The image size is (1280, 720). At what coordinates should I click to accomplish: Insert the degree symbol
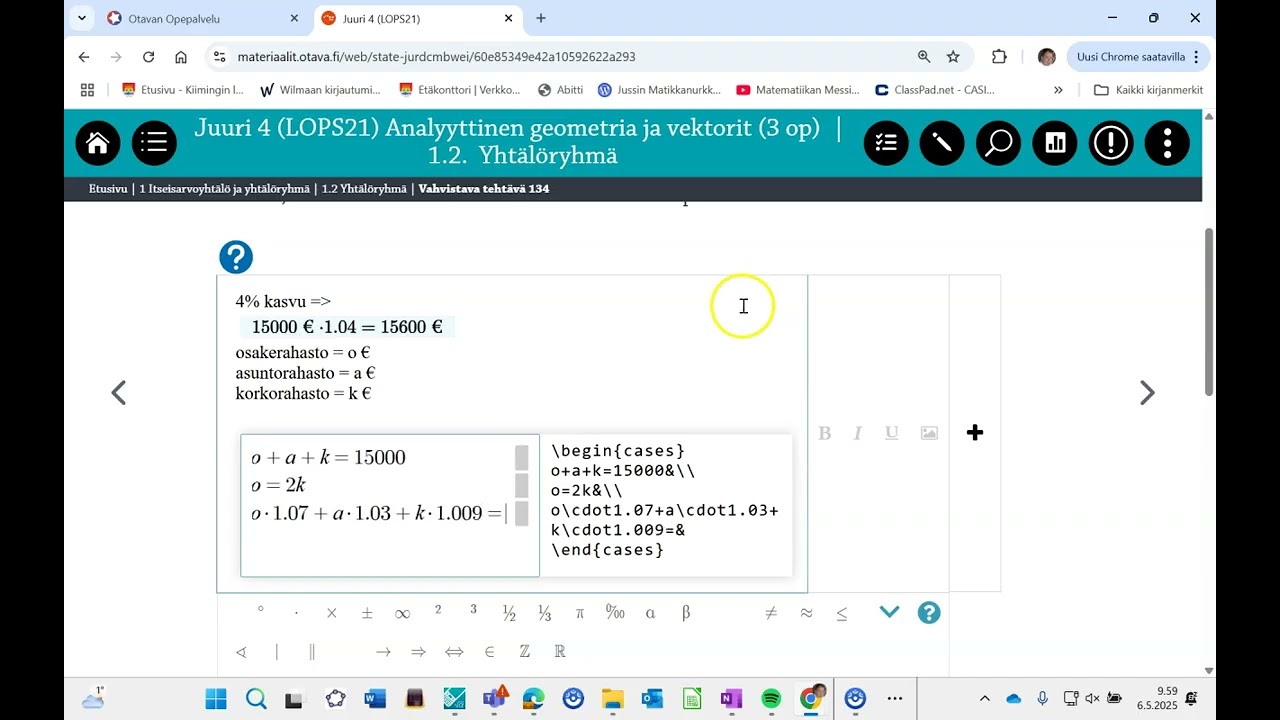click(x=261, y=609)
